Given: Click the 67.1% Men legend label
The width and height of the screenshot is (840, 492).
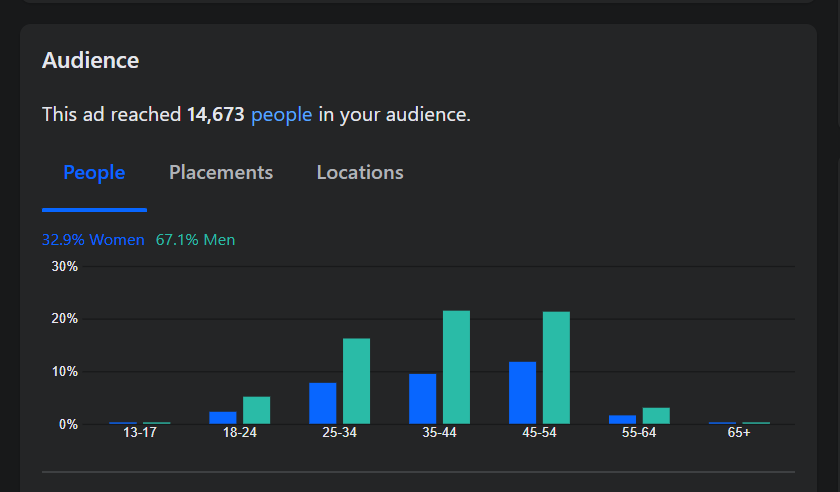Looking at the screenshot, I should point(195,240).
